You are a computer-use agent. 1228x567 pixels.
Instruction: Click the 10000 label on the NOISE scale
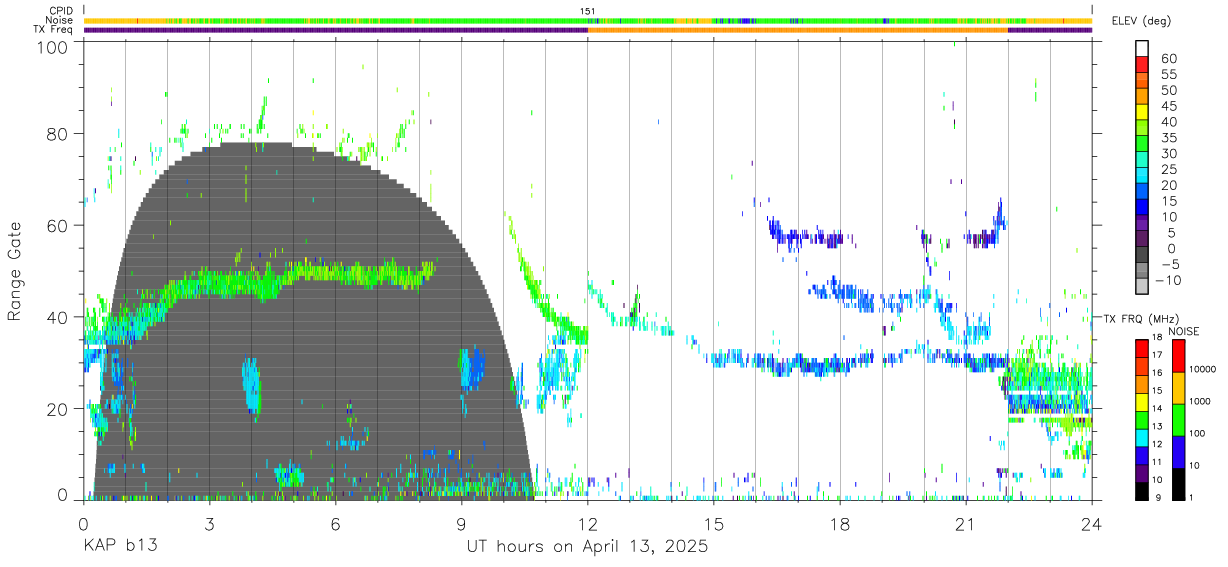pyautogui.click(x=1203, y=371)
